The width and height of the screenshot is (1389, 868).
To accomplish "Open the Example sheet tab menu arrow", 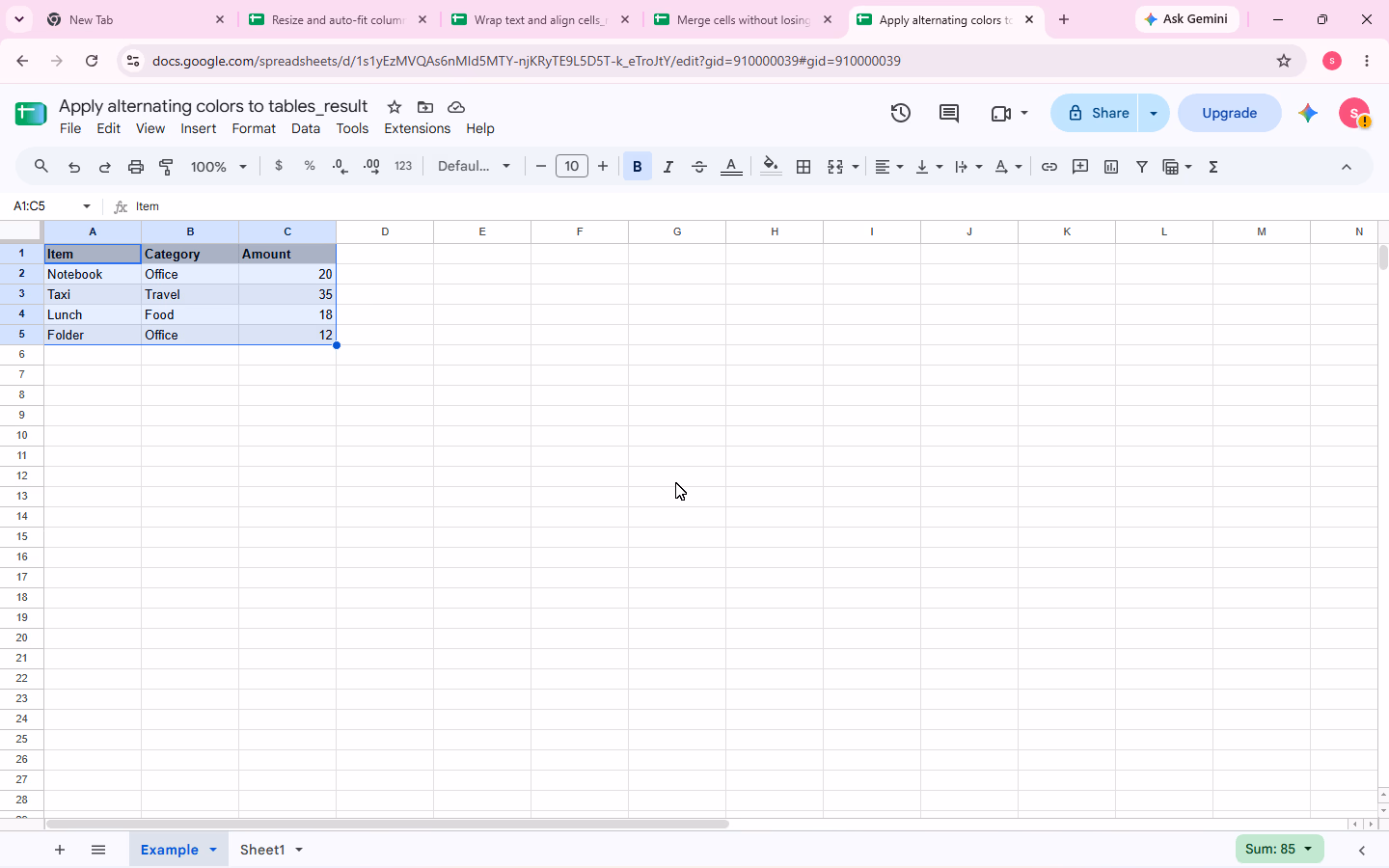I will coord(213,850).
